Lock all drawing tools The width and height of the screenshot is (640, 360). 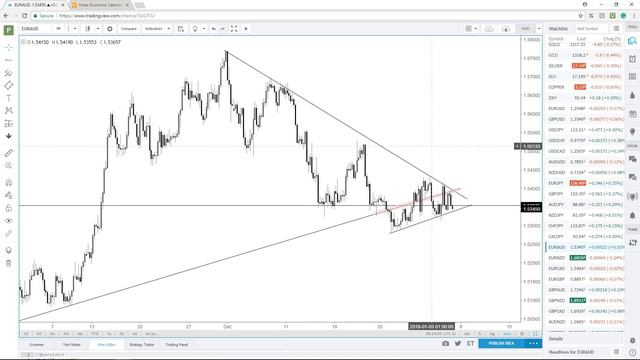(x=9, y=208)
